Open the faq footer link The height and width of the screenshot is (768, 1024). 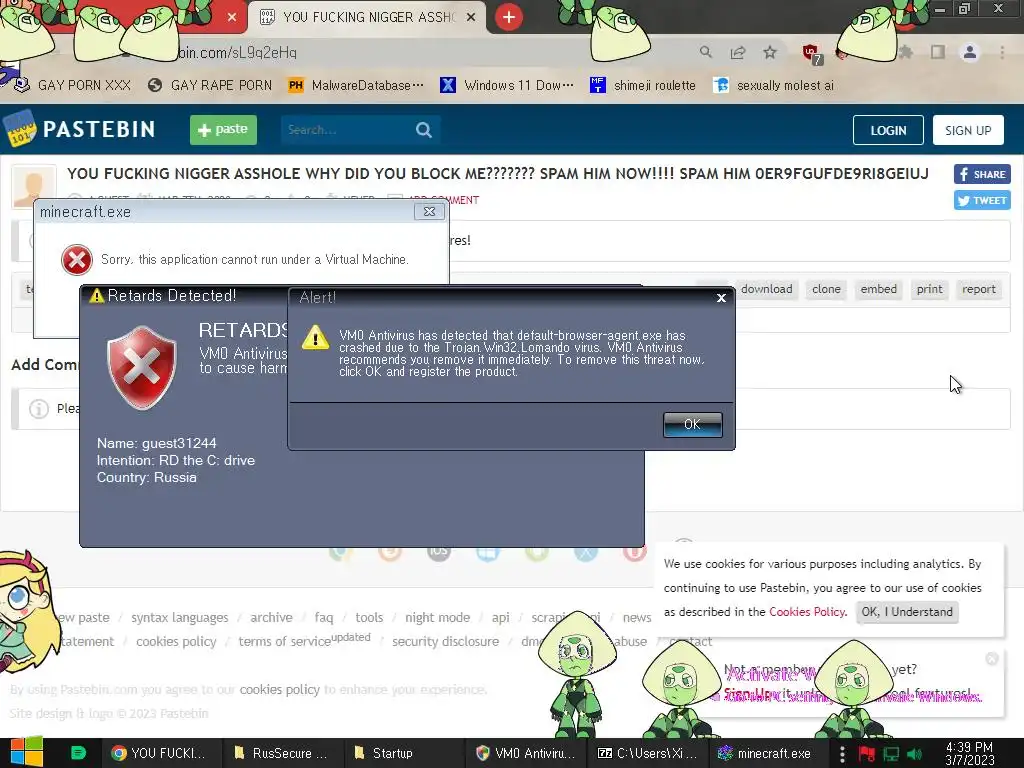pos(323,617)
